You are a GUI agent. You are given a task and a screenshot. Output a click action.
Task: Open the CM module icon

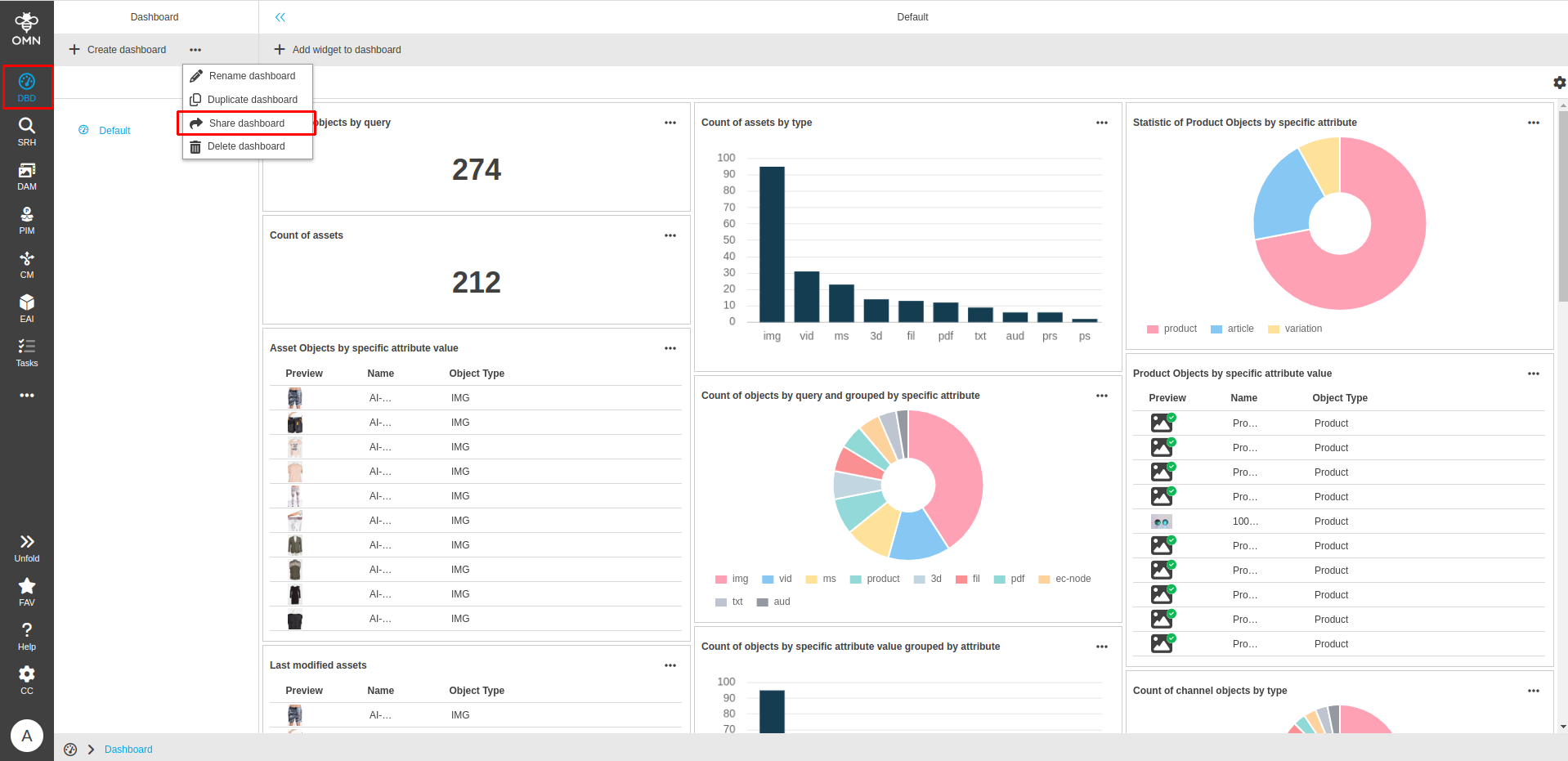tap(26, 263)
